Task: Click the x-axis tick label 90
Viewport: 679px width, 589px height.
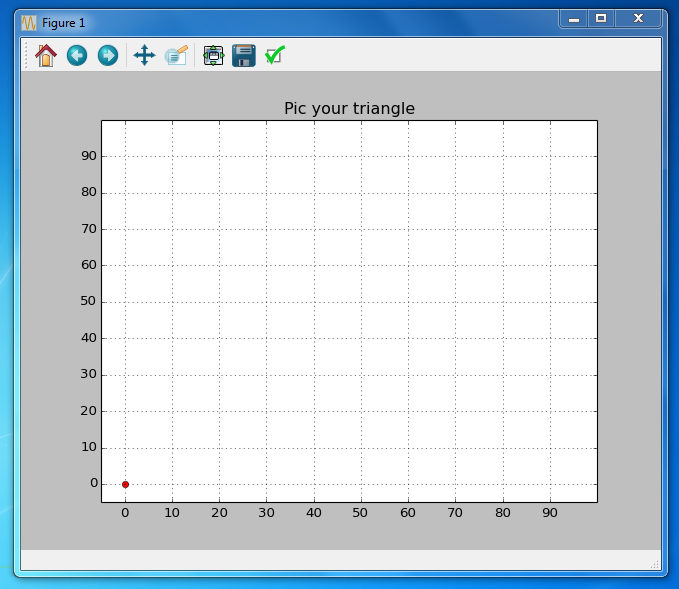Action: [550, 513]
